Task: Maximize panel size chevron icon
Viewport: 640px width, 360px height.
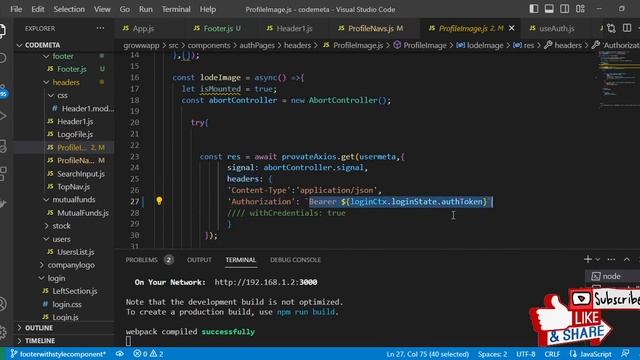Action: click(x=627, y=260)
